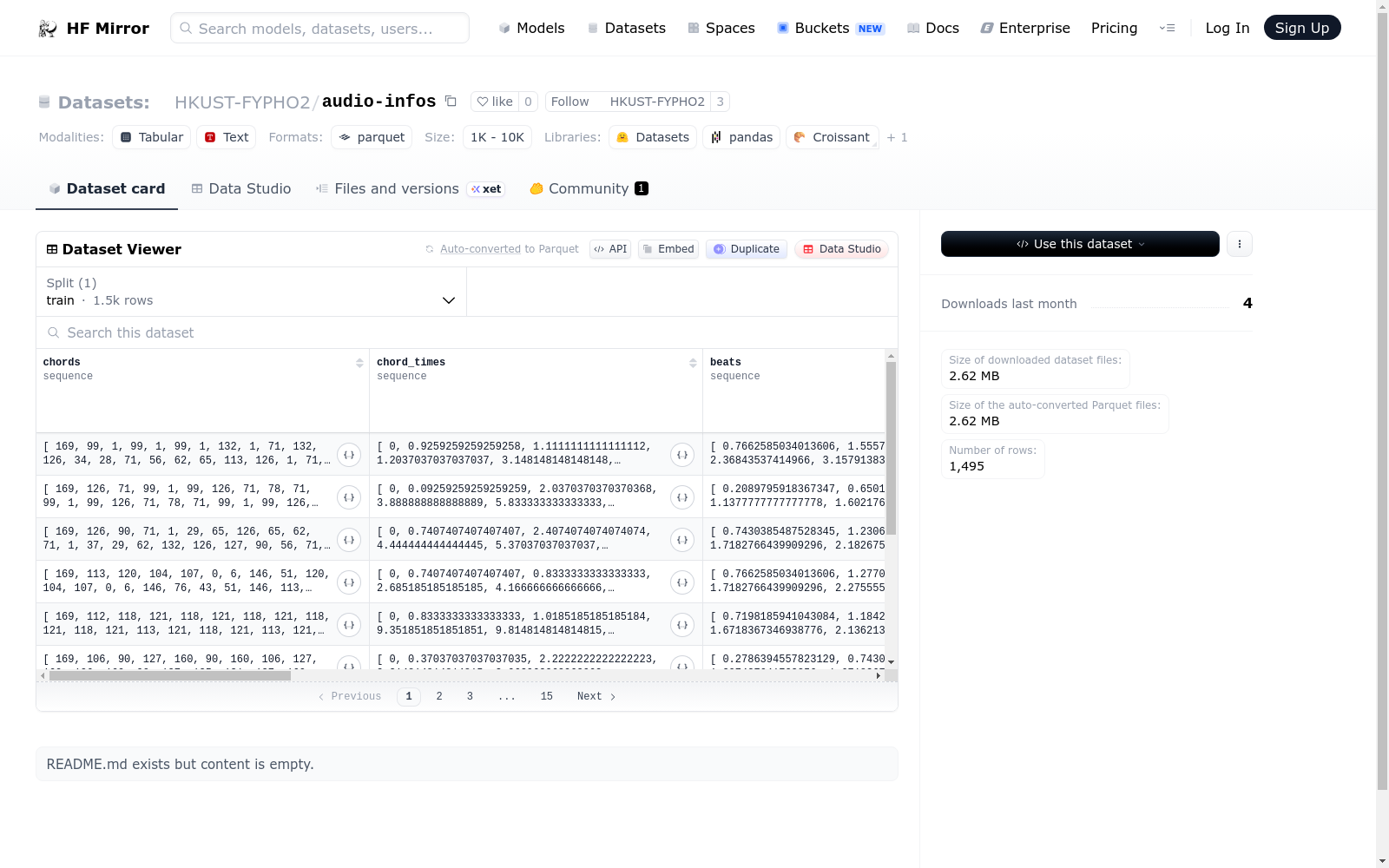1389x868 pixels.
Task: Click the API button in Dataset Viewer
Action: 610,249
